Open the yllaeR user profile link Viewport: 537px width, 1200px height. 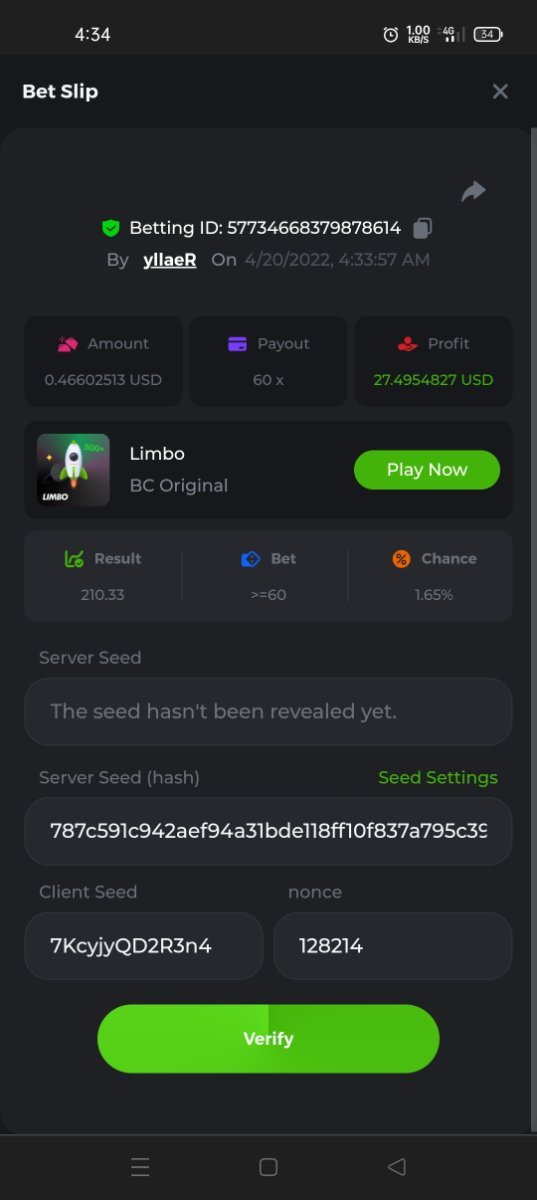coord(169,259)
